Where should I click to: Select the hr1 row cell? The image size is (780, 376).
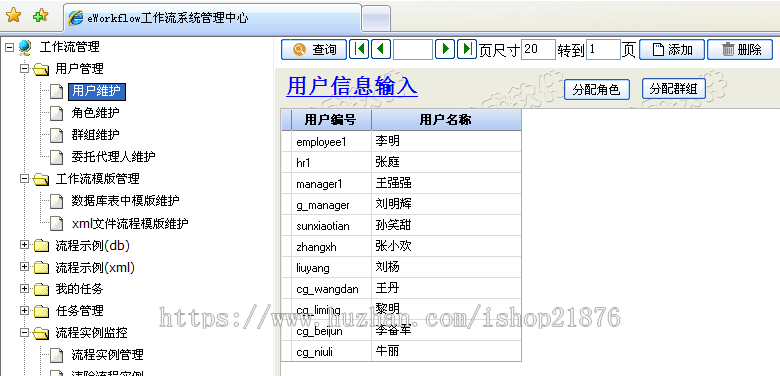pyautogui.click(x=331, y=163)
